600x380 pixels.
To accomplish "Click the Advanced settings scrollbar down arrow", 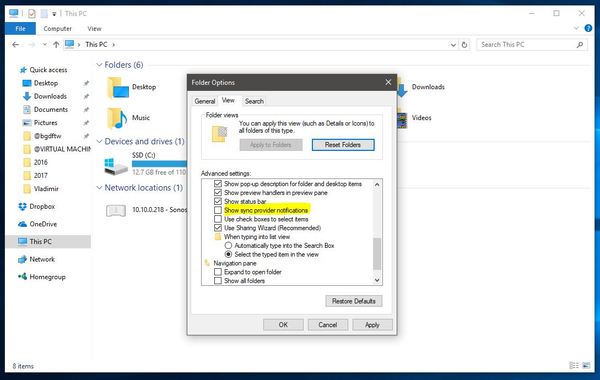I will (x=377, y=281).
